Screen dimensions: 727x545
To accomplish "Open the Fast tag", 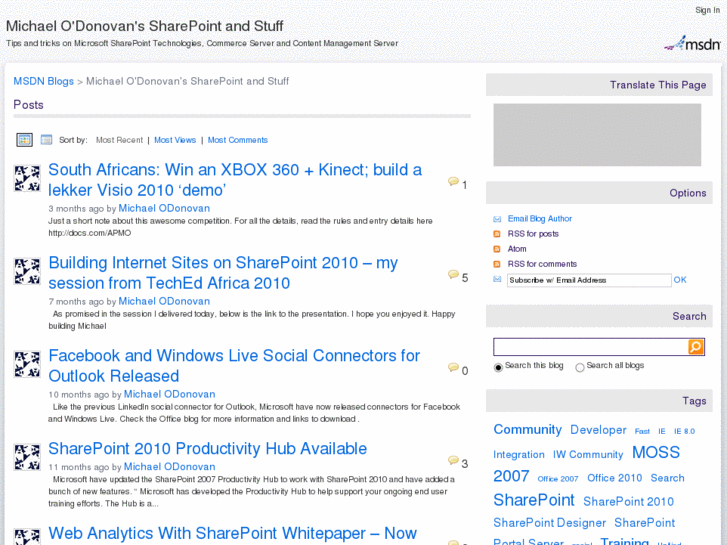I will pyautogui.click(x=642, y=431).
